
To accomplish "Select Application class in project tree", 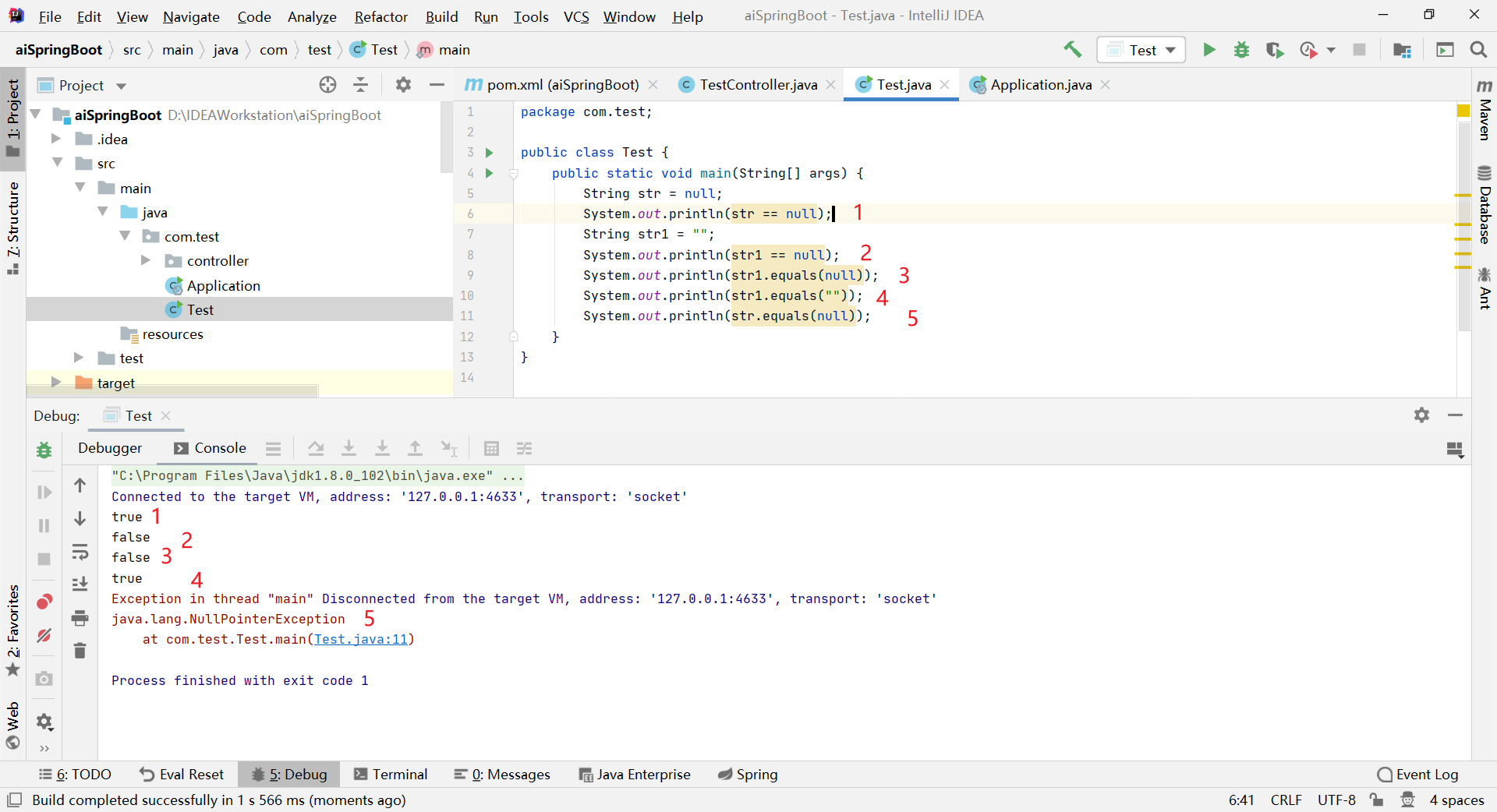I will pyautogui.click(x=223, y=285).
